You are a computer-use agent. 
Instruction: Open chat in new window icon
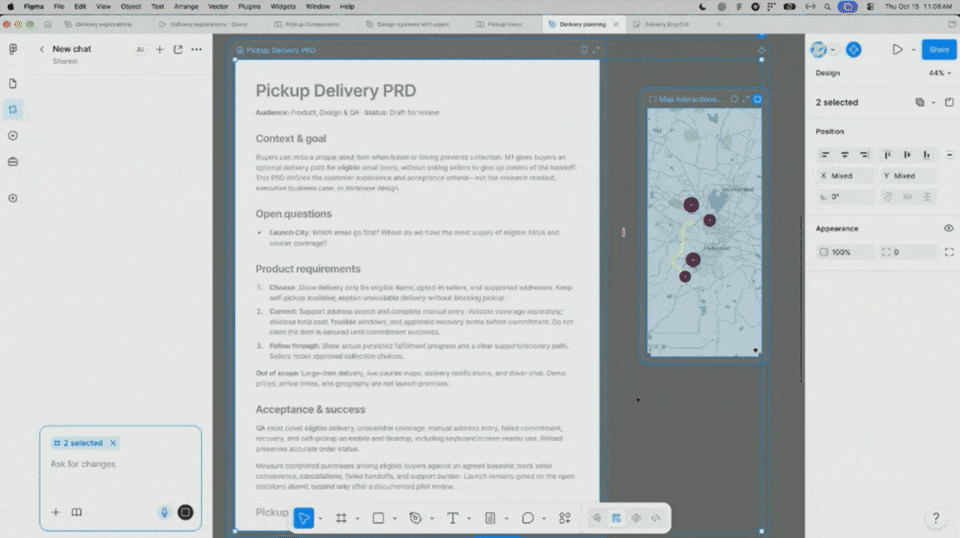coord(178,50)
